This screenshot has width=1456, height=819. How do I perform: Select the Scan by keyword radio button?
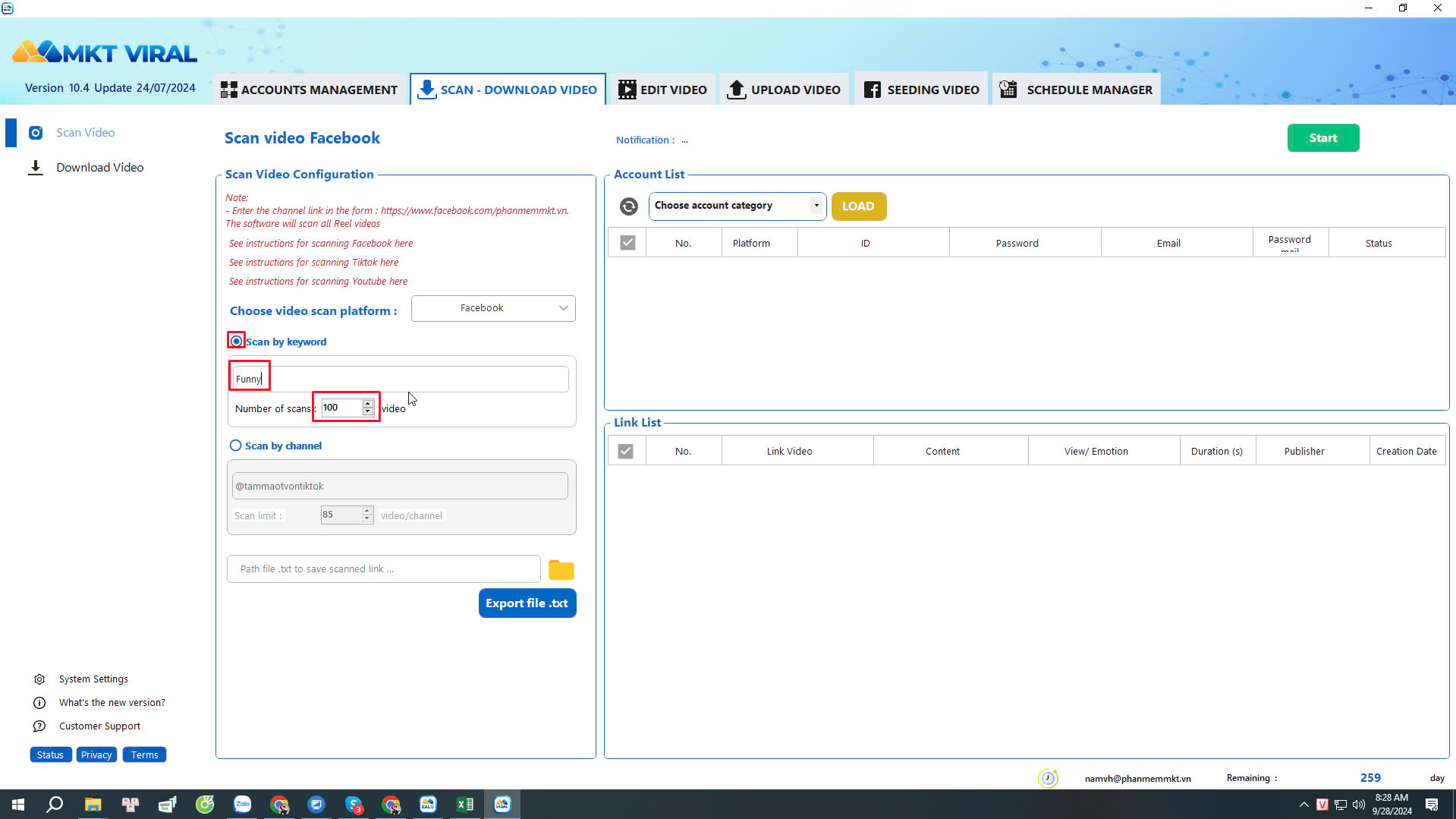click(x=237, y=342)
